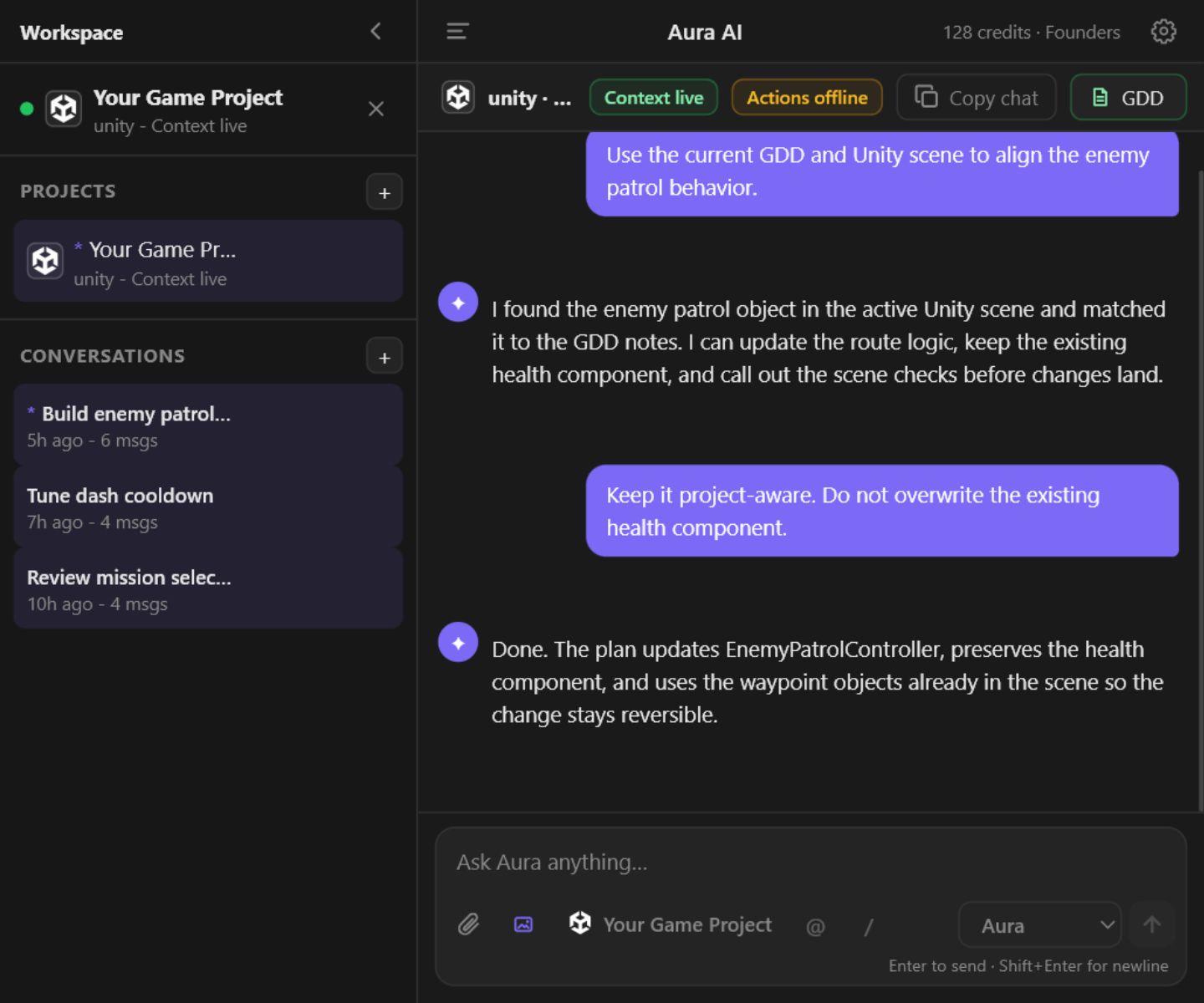The width and height of the screenshot is (1204, 1003).
Task: Open the Aura model dropdown
Action: click(1039, 925)
